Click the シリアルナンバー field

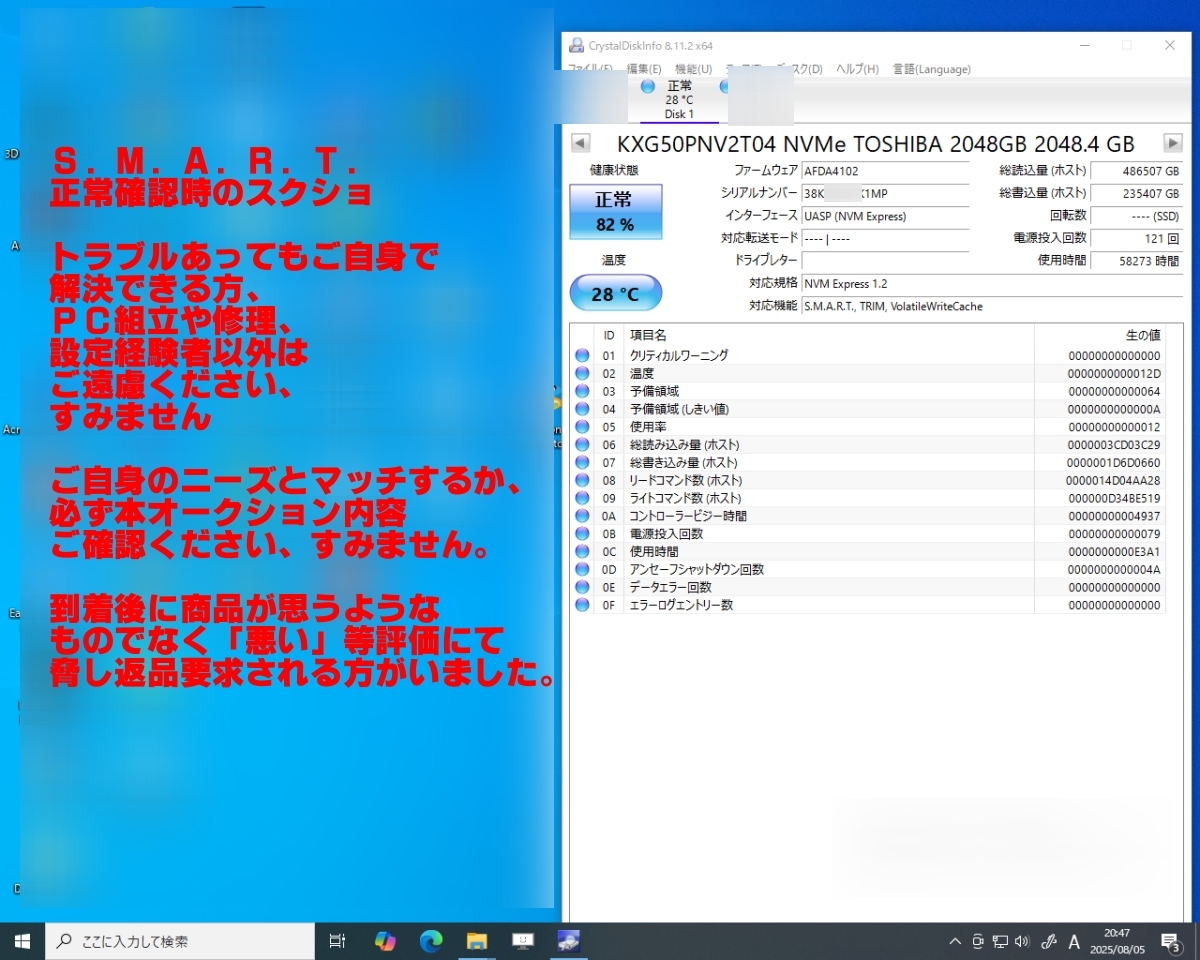tap(885, 193)
